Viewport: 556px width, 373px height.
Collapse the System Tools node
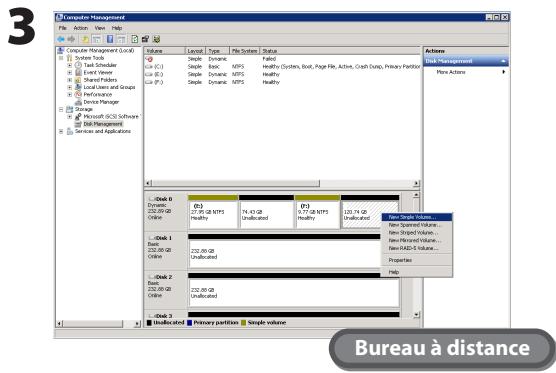(61, 58)
